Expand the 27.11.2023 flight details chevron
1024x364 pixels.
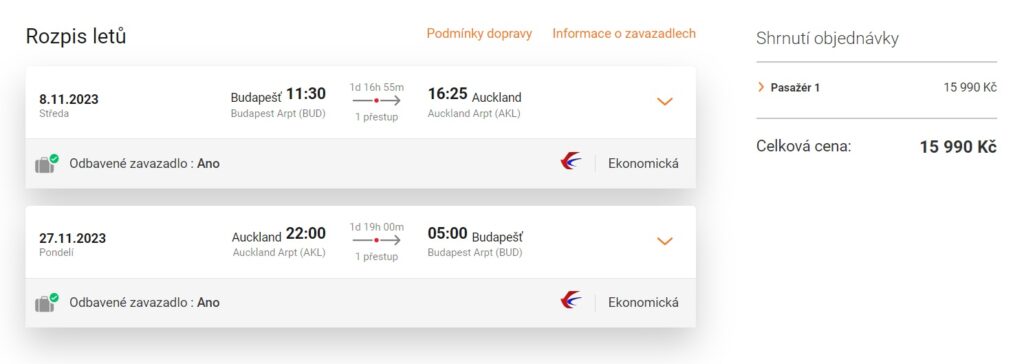[664, 241]
